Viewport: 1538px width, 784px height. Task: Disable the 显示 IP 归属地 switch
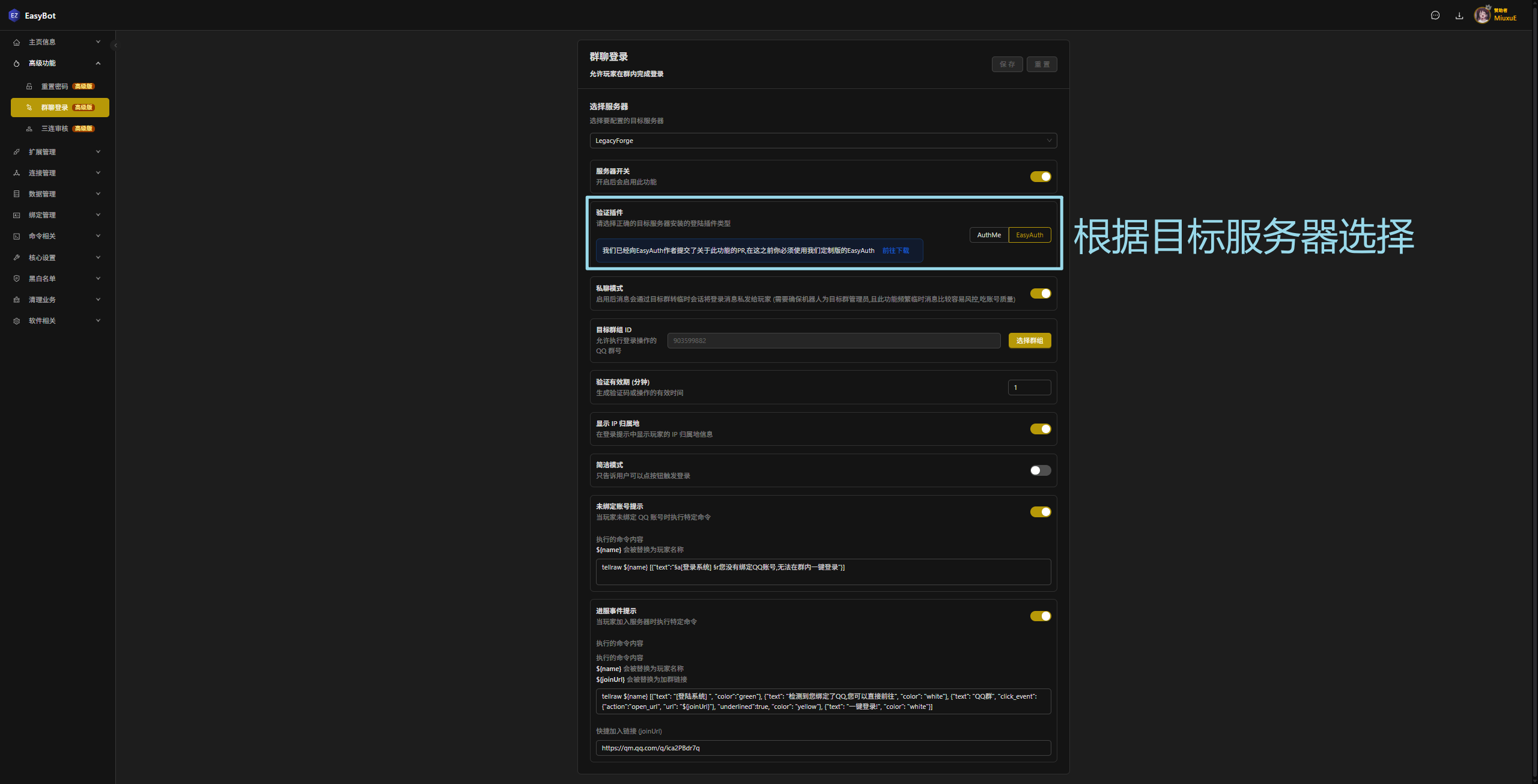1040,429
